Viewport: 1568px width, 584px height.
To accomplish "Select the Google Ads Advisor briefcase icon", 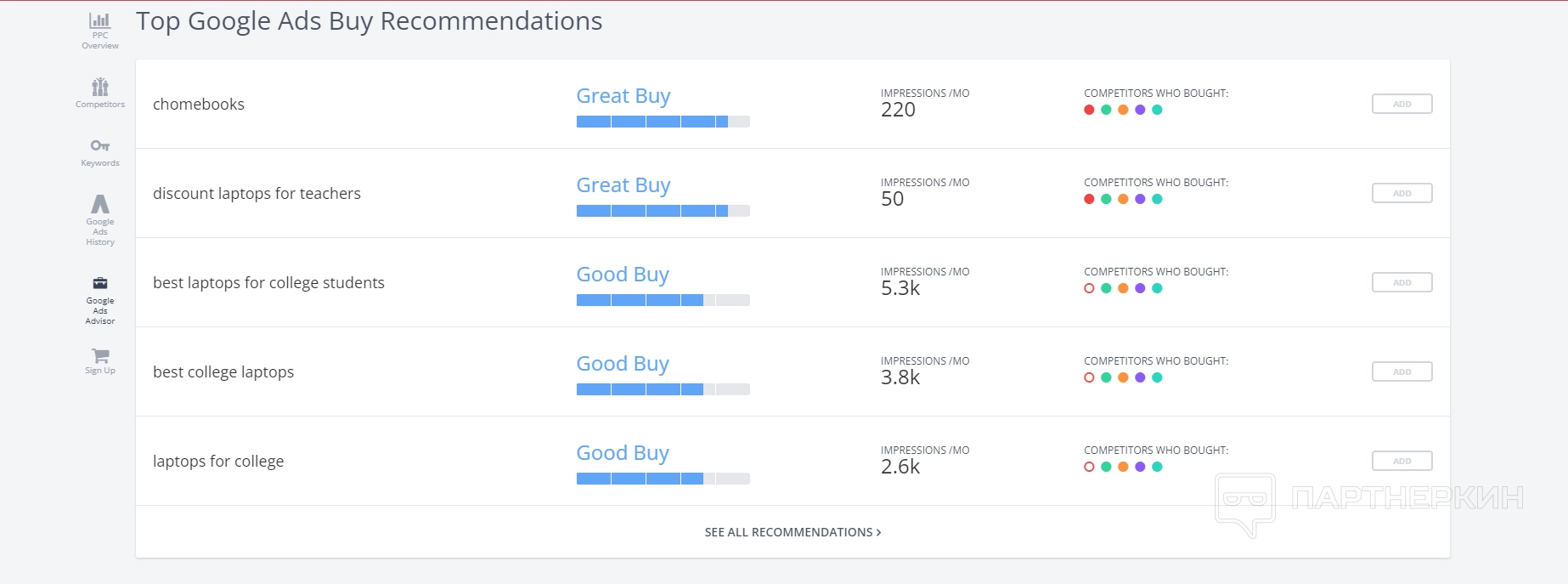I will click(x=100, y=284).
